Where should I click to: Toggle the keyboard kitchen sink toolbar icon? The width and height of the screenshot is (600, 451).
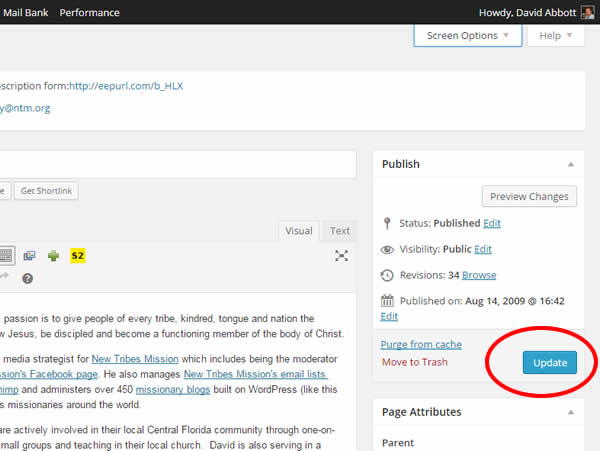pos(7,256)
